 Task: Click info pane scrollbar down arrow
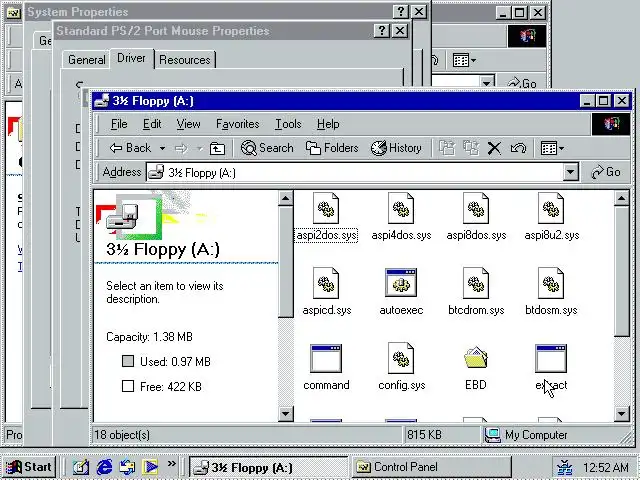point(285,414)
